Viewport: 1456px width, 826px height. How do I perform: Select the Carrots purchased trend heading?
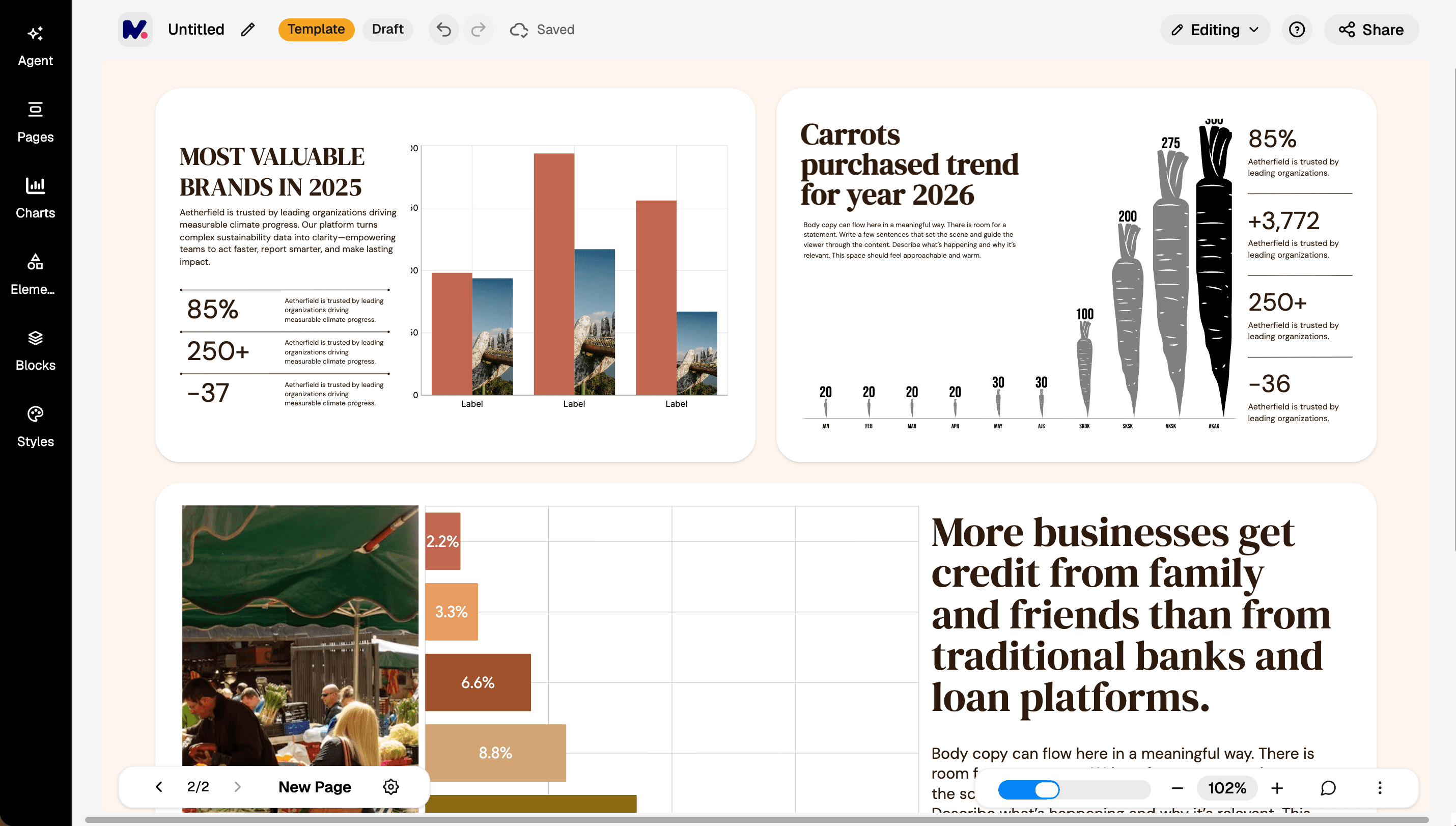coord(909,164)
